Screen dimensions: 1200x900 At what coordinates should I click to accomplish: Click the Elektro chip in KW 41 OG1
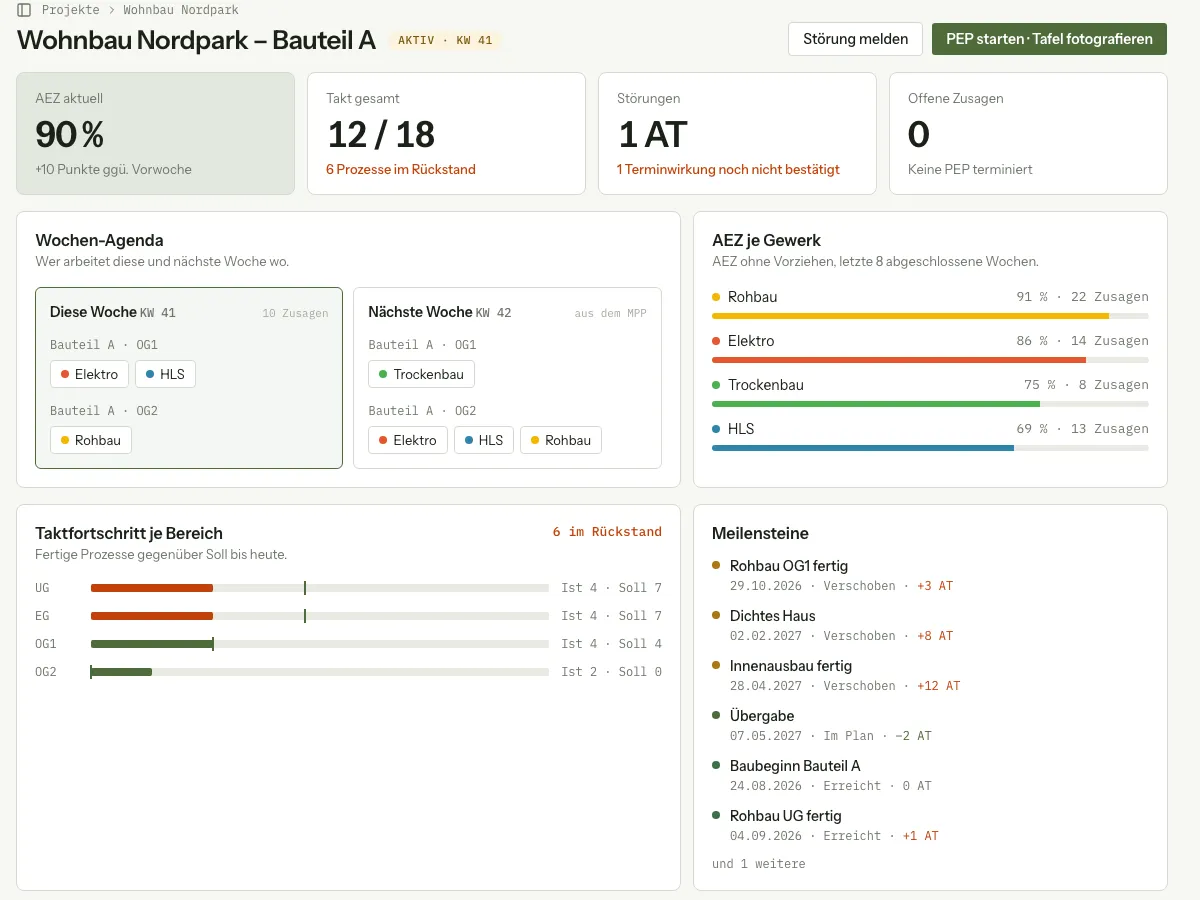point(89,374)
